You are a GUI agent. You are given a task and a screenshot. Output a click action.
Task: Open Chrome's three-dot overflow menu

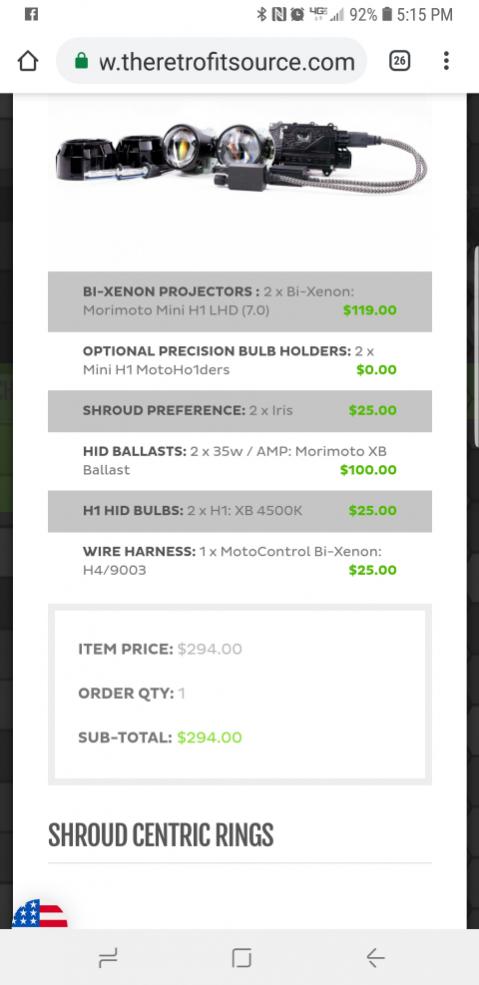446,61
